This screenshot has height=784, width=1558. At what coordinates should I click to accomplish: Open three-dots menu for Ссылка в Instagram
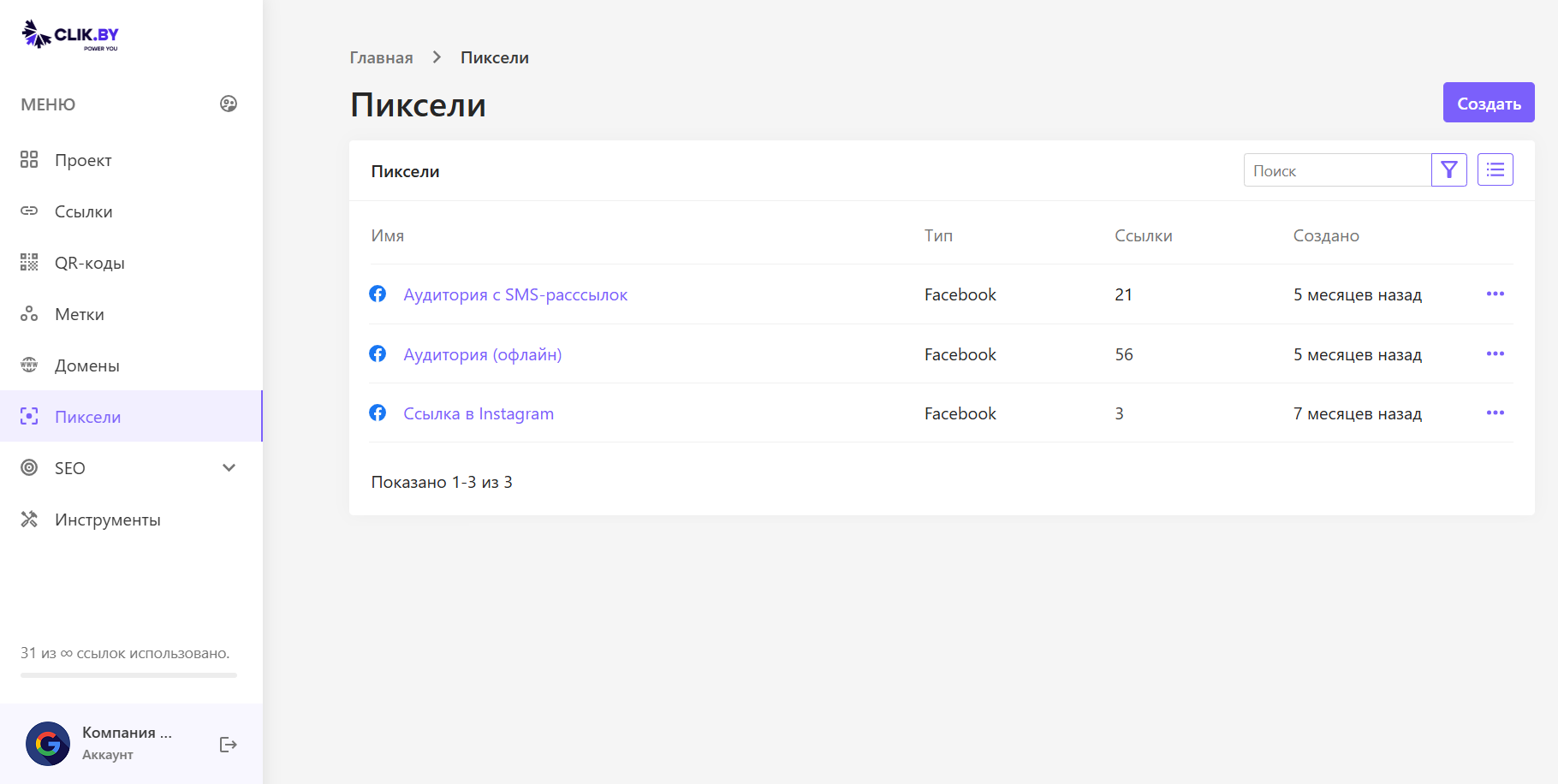click(x=1495, y=413)
